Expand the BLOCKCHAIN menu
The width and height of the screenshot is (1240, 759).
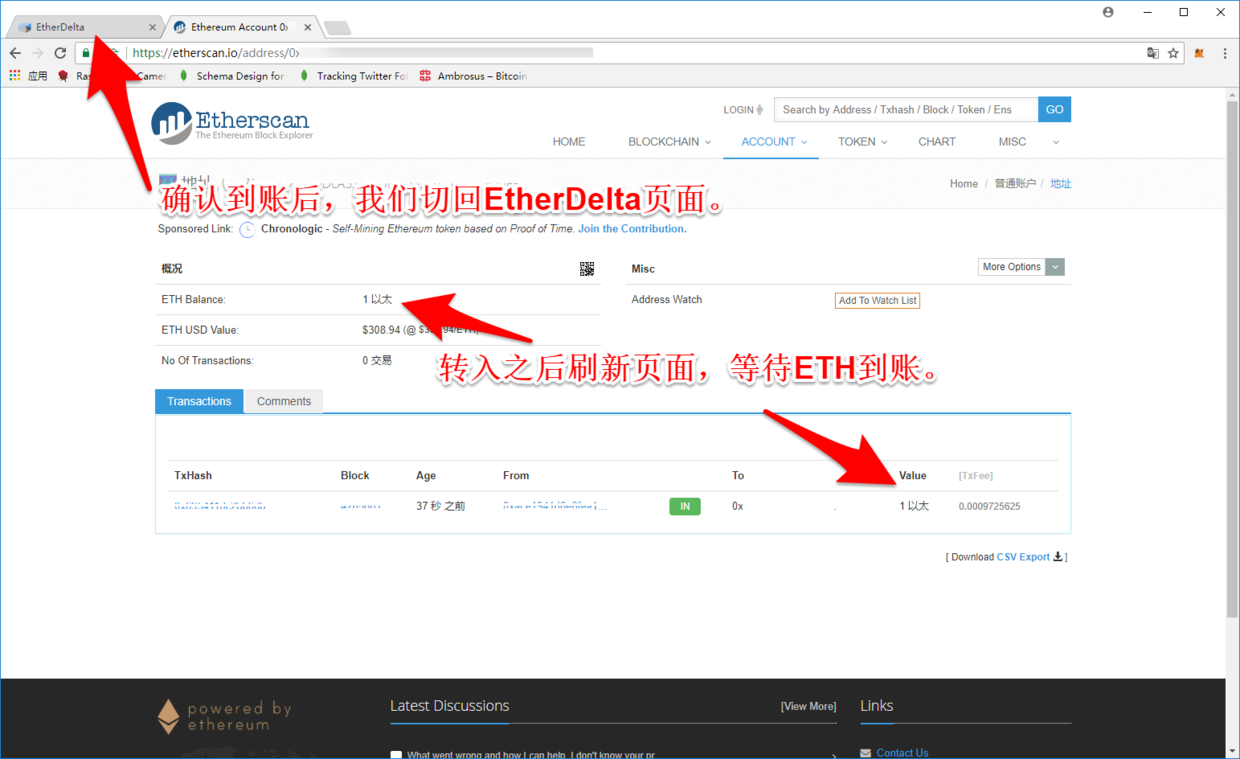pyautogui.click(x=669, y=142)
